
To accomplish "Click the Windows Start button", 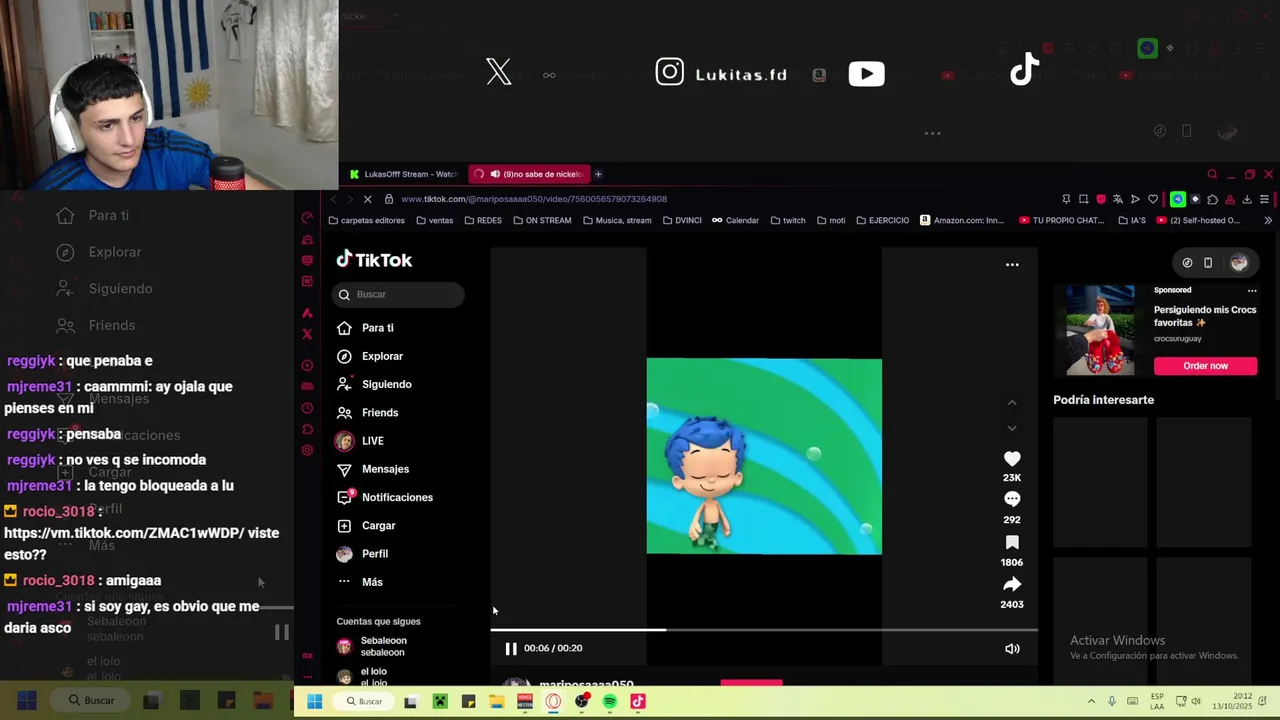I will 314,702.
